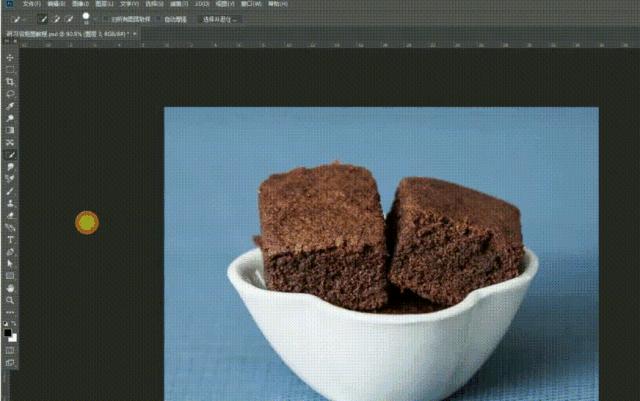Screen dimensions: 640x401
Task: Open the 图层 menu
Action: 102,4
